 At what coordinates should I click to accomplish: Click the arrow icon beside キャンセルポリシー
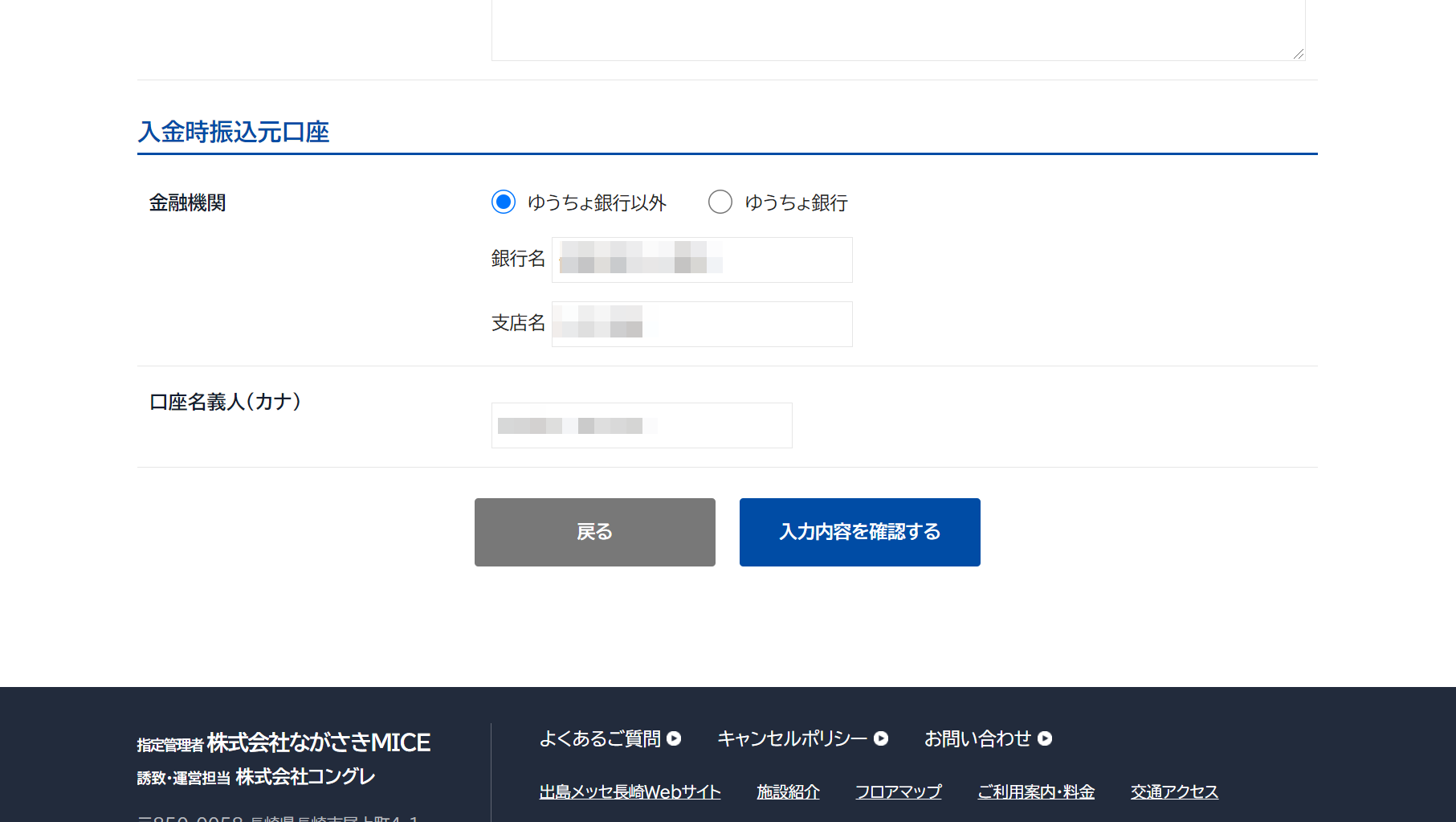click(881, 738)
